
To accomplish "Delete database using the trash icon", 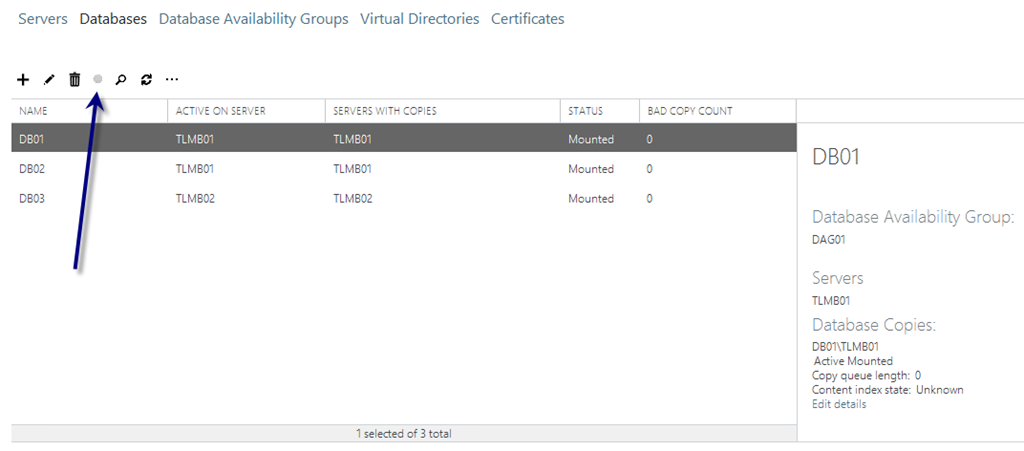I will (74, 80).
